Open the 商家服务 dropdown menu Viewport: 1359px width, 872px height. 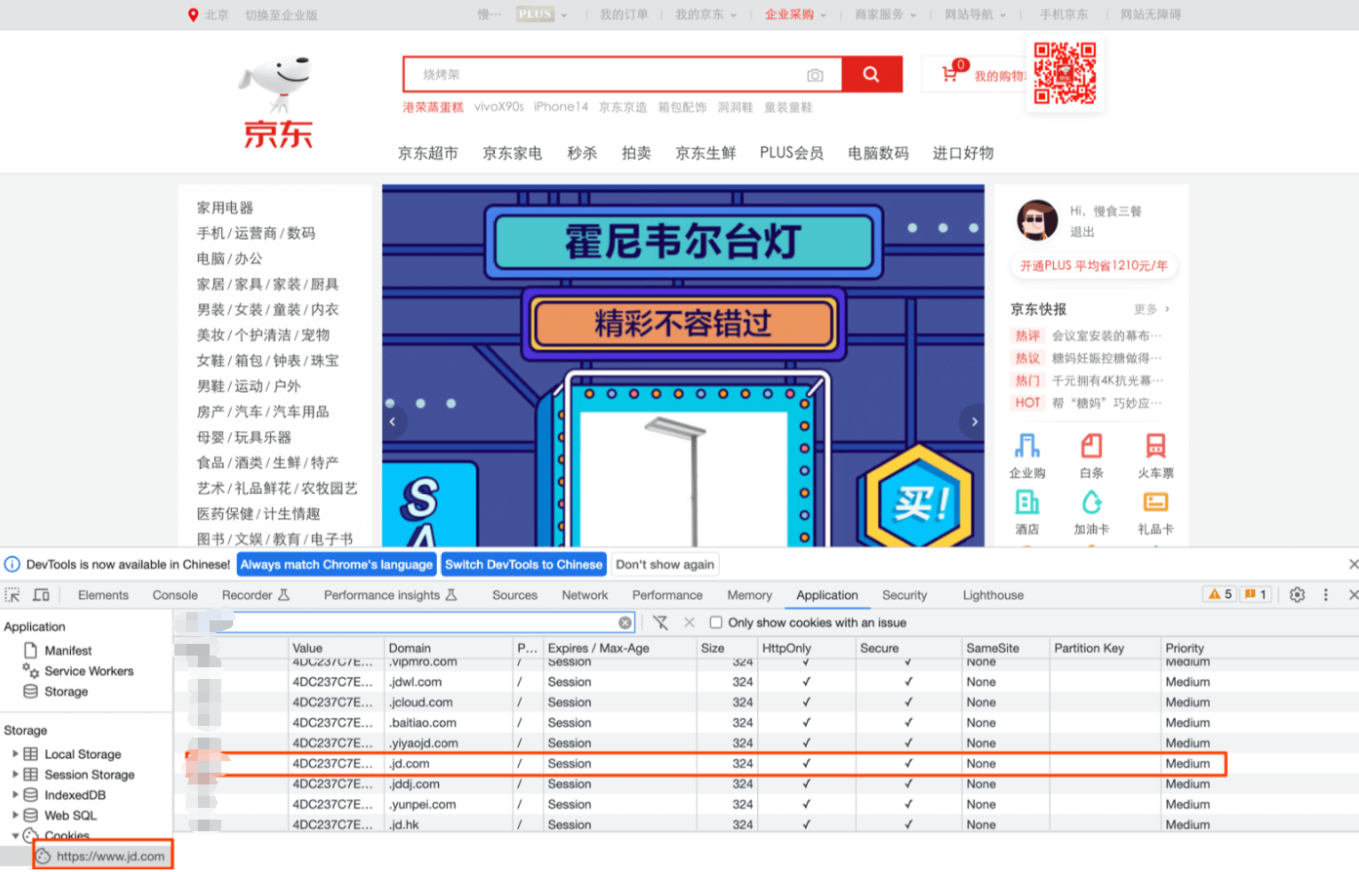pos(886,15)
